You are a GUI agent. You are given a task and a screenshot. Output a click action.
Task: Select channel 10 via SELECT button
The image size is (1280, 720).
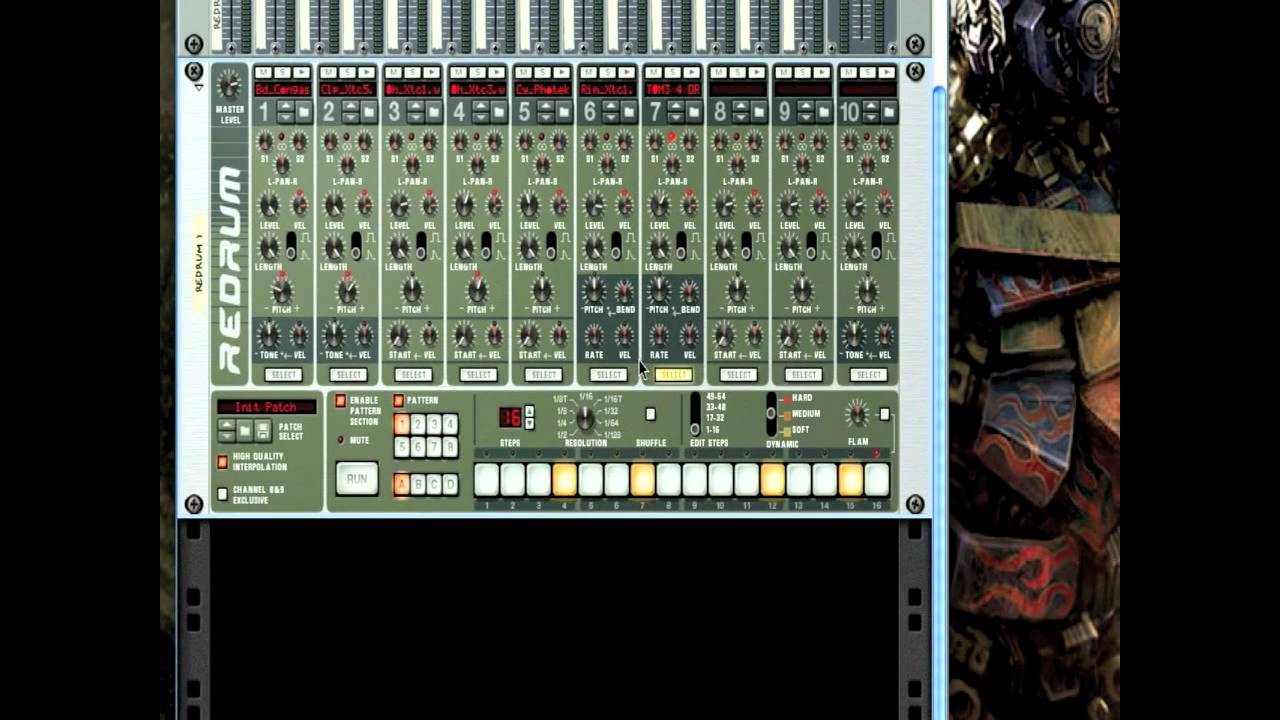pyautogui.click(x=868, y=375)
